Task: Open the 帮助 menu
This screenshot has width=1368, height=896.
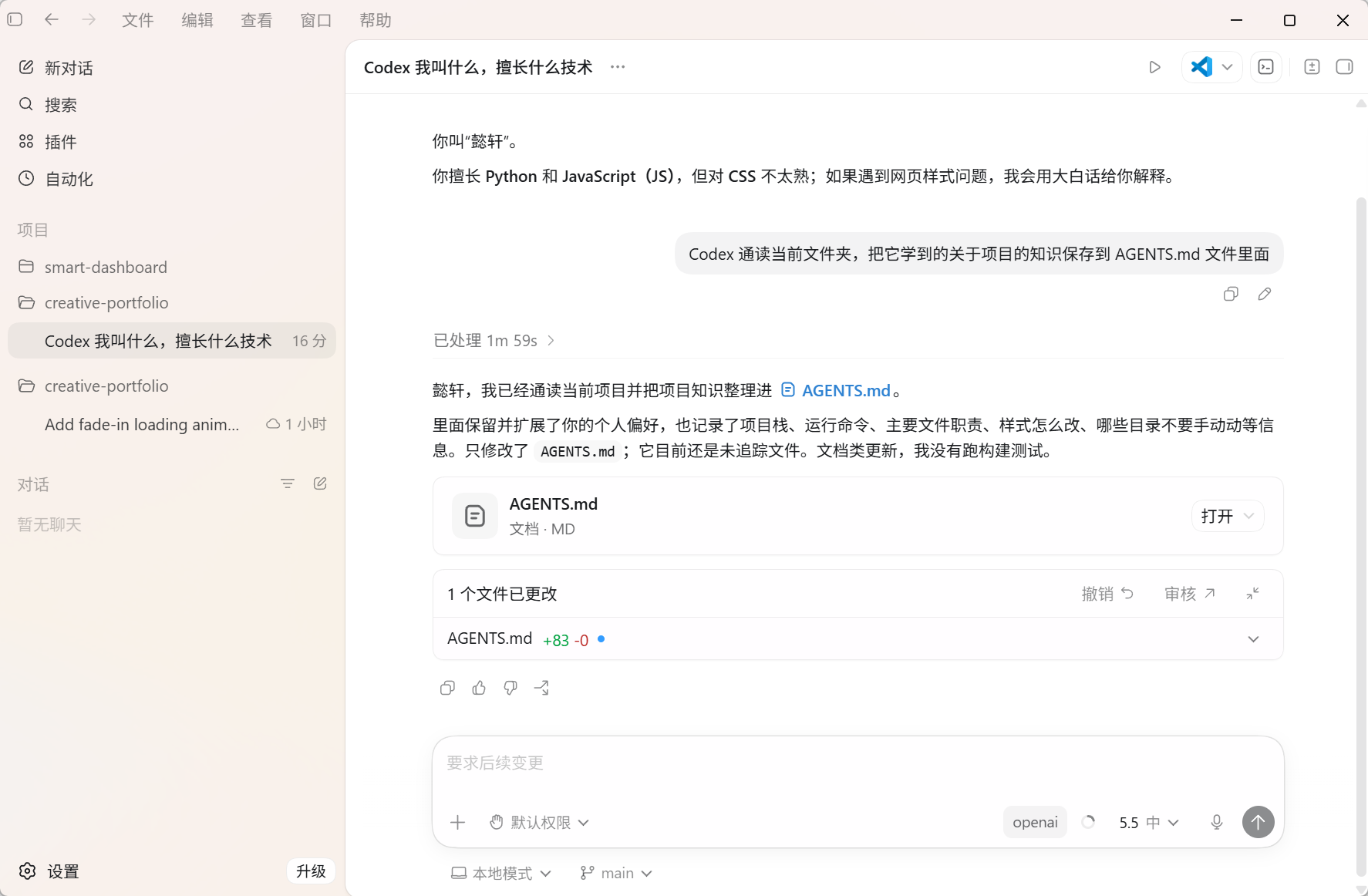Action: [376, 20]
